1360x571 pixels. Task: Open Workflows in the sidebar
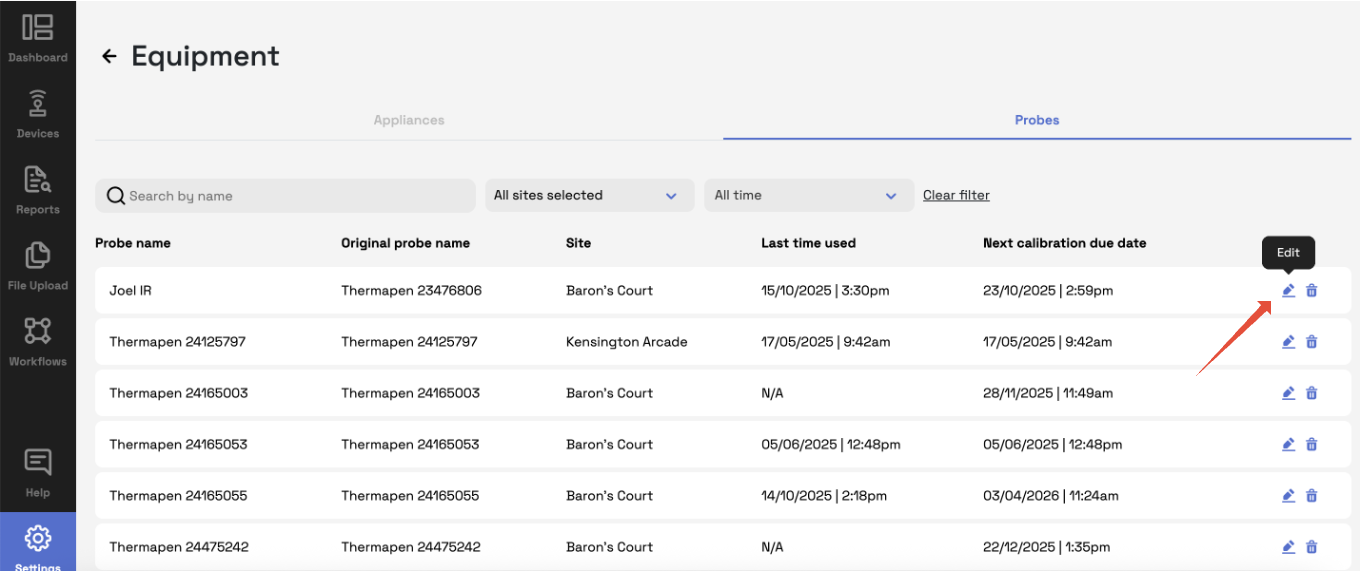38,342
